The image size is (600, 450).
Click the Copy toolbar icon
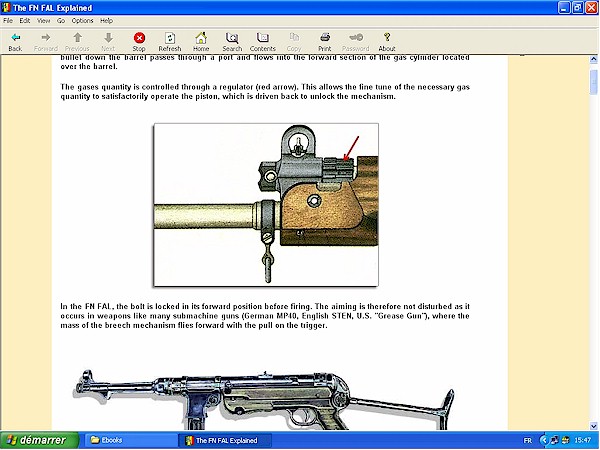pyautogui.click(x=294, y=42)
